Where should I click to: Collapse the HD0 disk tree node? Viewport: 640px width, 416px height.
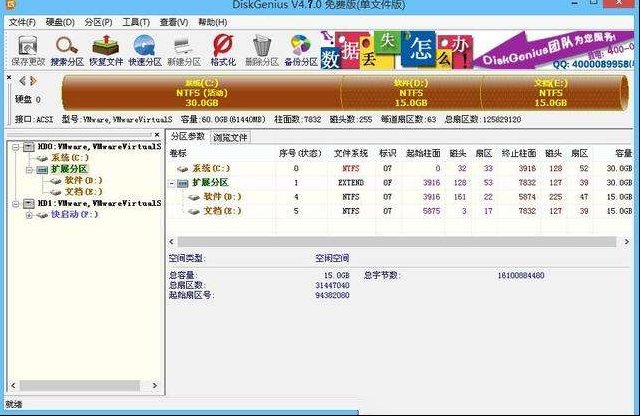pyautogui.click(x=16, y=147)
